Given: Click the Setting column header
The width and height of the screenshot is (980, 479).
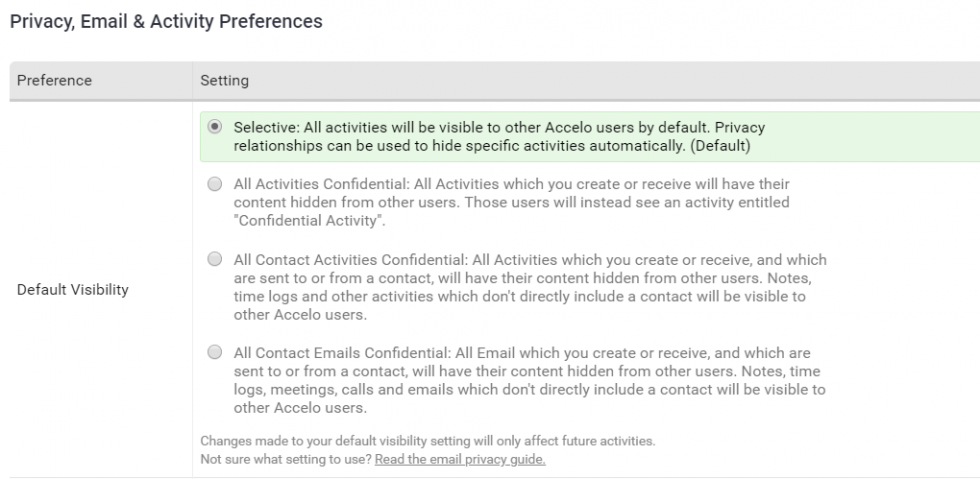Looking at the screenshot, I should coord(224,80).
